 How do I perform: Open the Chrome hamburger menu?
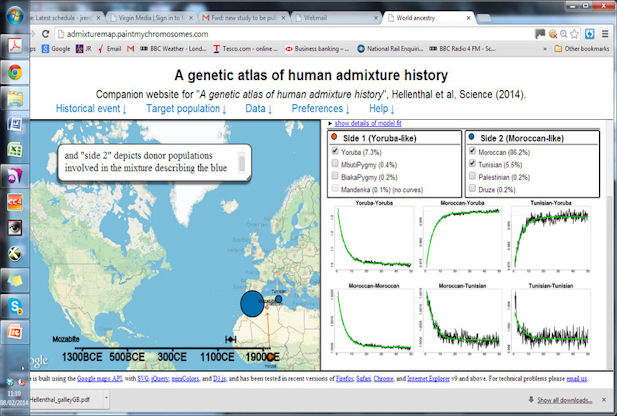(605, 34)
